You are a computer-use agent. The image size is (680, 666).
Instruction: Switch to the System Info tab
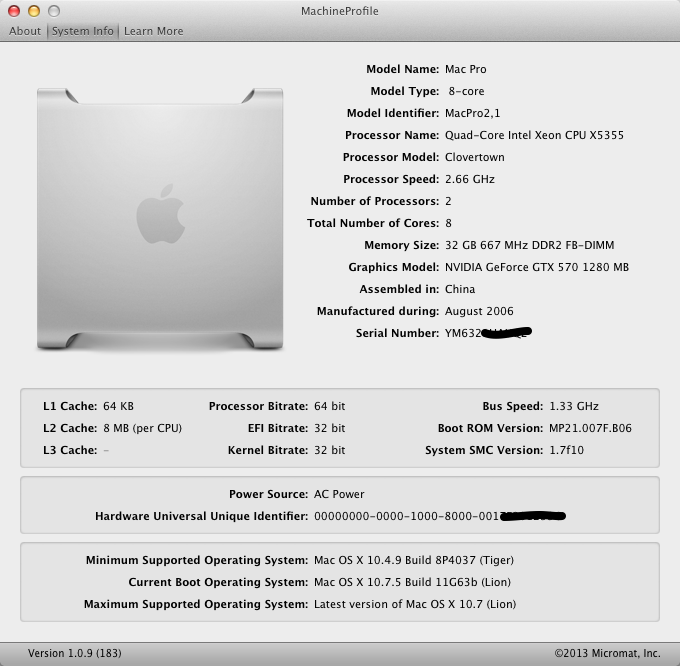click(x=82, y=31)
